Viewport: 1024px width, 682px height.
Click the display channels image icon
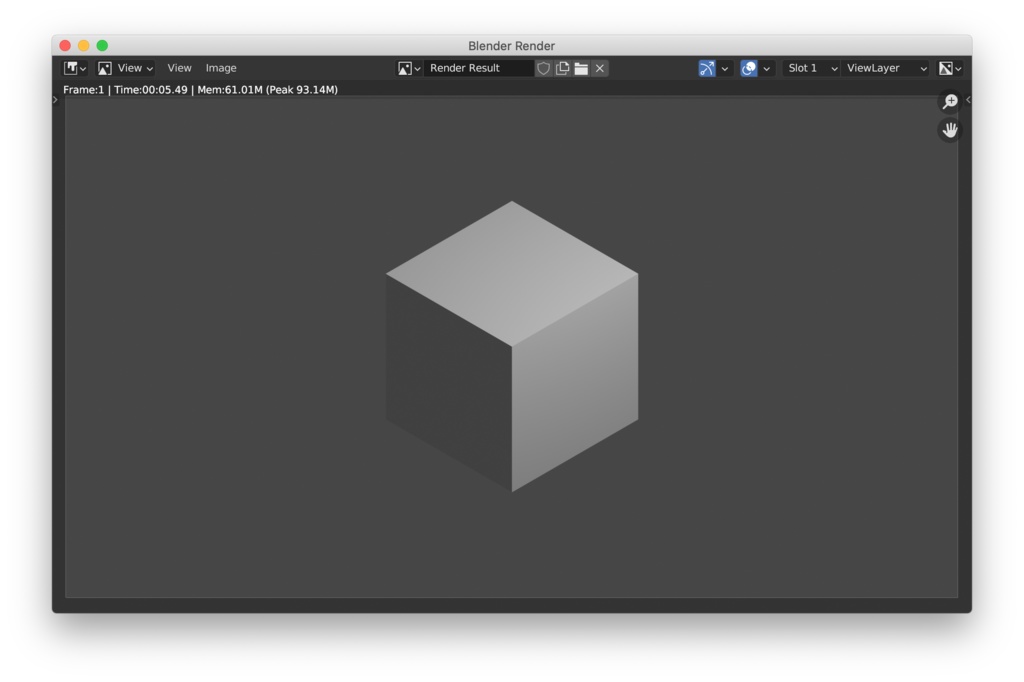[944, 68]
